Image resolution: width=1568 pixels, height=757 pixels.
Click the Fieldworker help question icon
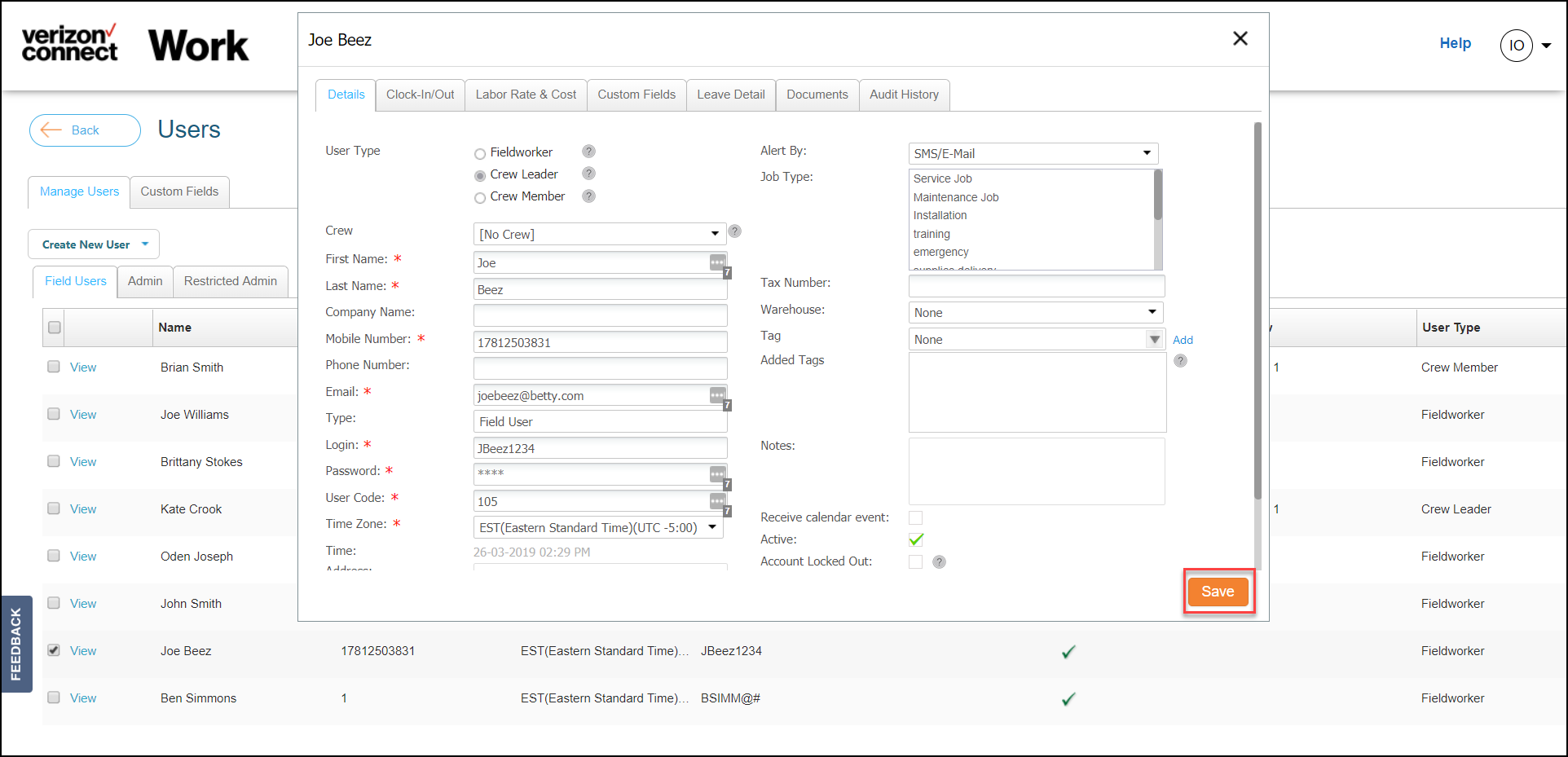click(x=588, y=152)
